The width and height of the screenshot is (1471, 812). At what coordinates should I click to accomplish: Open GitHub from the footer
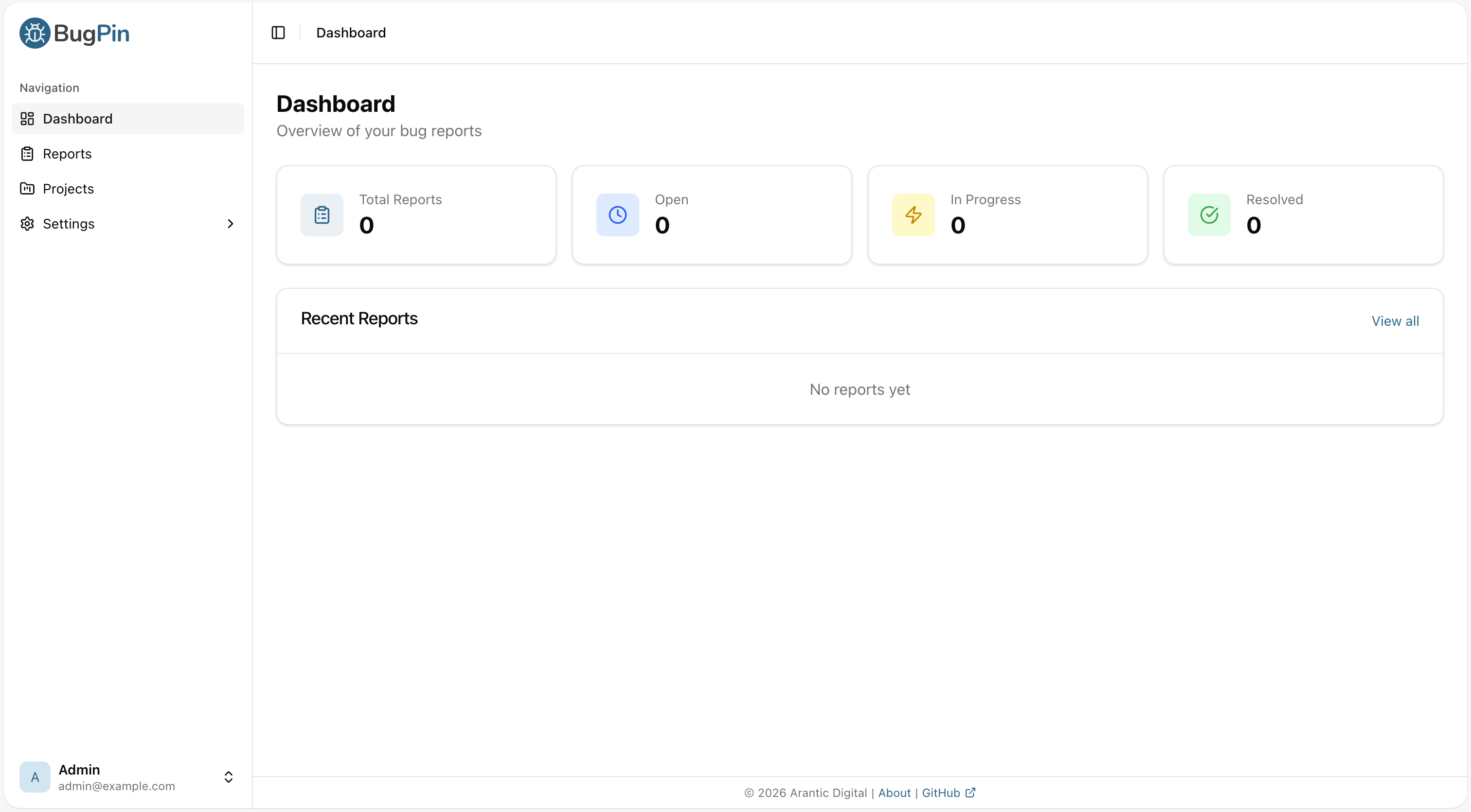point(940,792)
